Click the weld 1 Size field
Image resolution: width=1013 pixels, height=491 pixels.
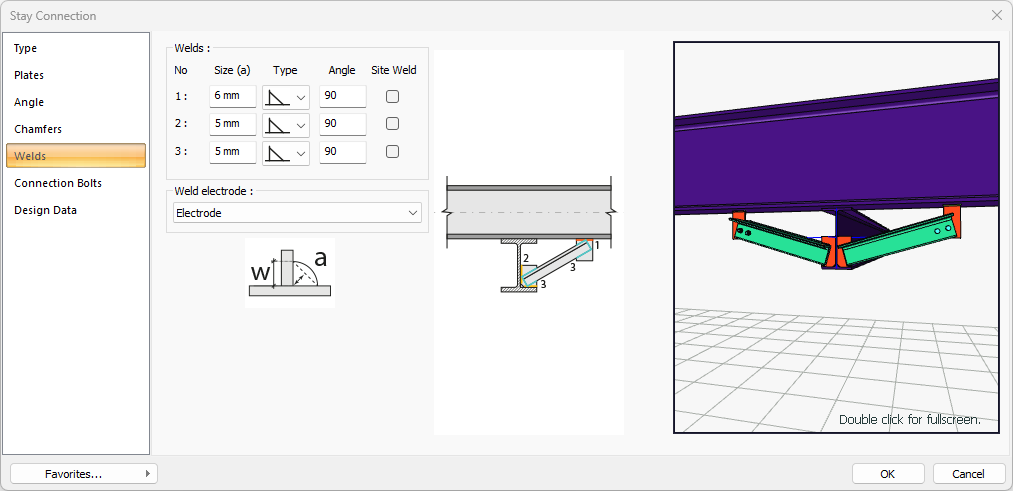(x=232, y=97)
